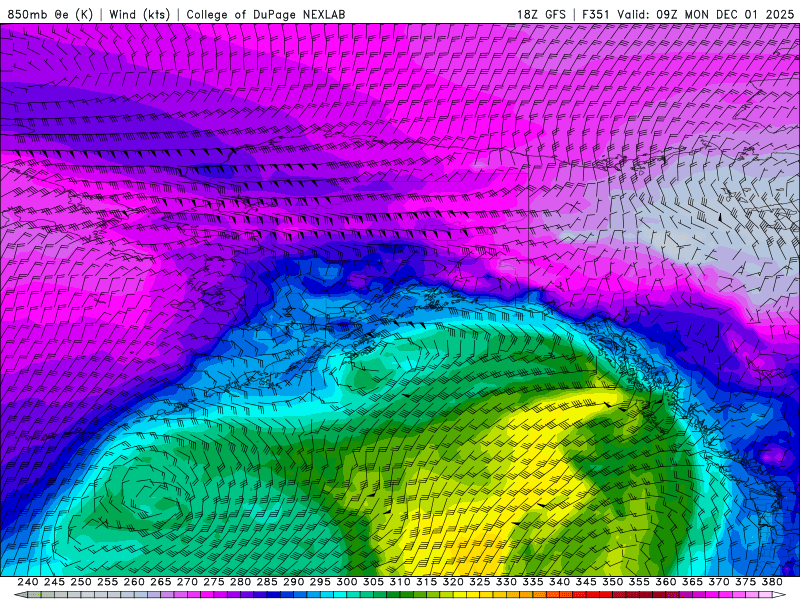The image size is (800, 600).
Task: Click the 335 value on the color scale
Action: click(x=533, y=582)
